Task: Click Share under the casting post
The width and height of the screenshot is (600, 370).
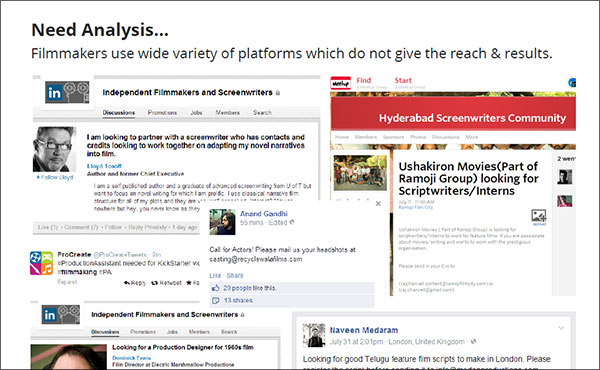Action: point(235,275)
